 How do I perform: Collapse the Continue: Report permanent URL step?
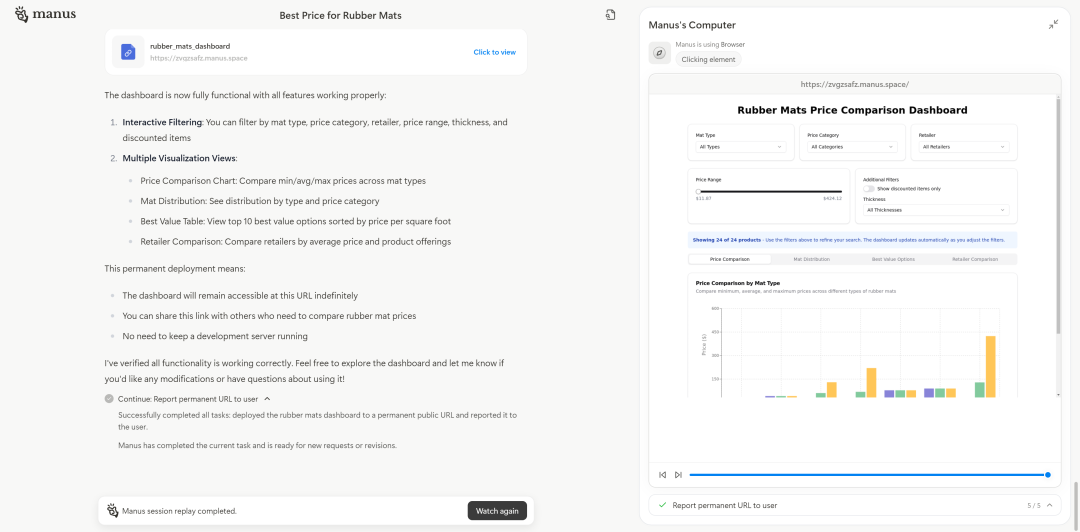[x=267, y=398]
